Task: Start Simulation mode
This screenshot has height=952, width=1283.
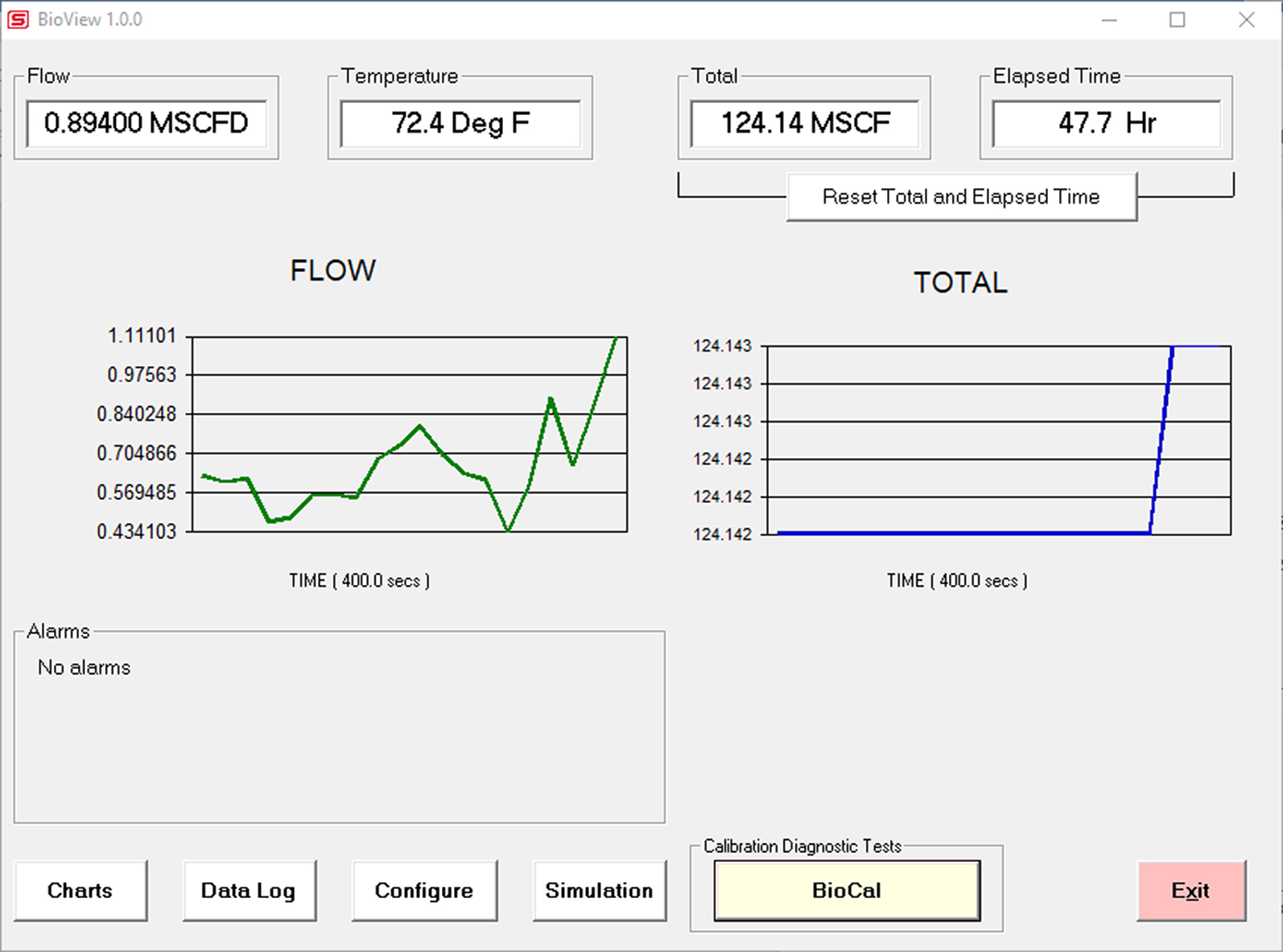Action: click(599, 890)
